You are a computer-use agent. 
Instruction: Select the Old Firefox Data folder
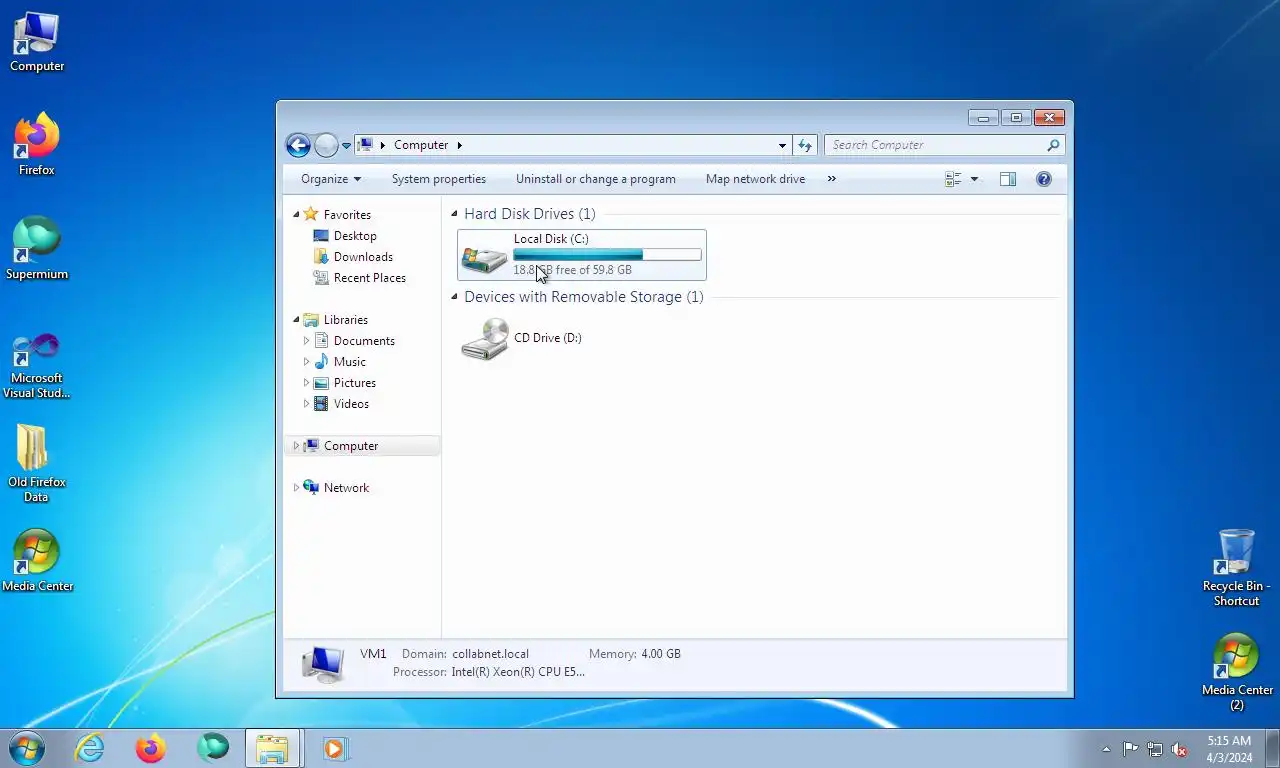tap(37, 463)
